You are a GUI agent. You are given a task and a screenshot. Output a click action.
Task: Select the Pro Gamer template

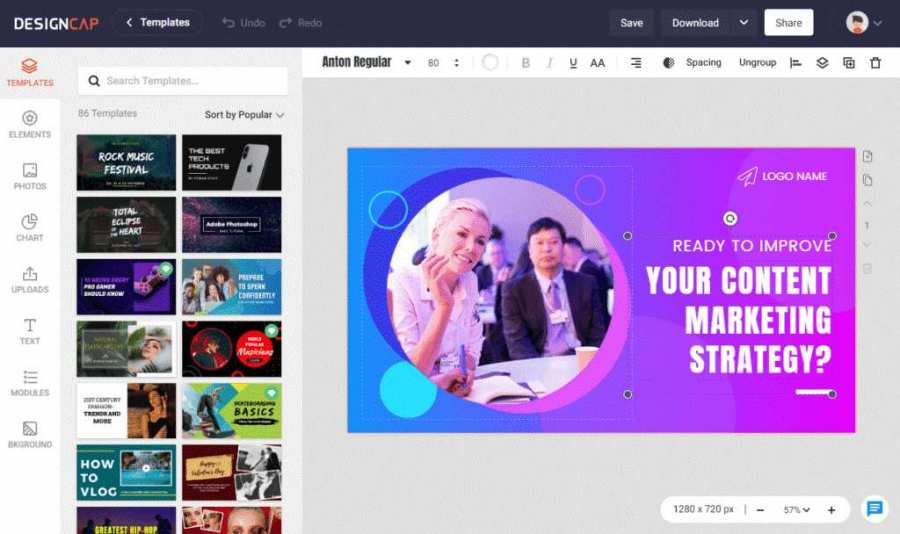tap(126, 287)
